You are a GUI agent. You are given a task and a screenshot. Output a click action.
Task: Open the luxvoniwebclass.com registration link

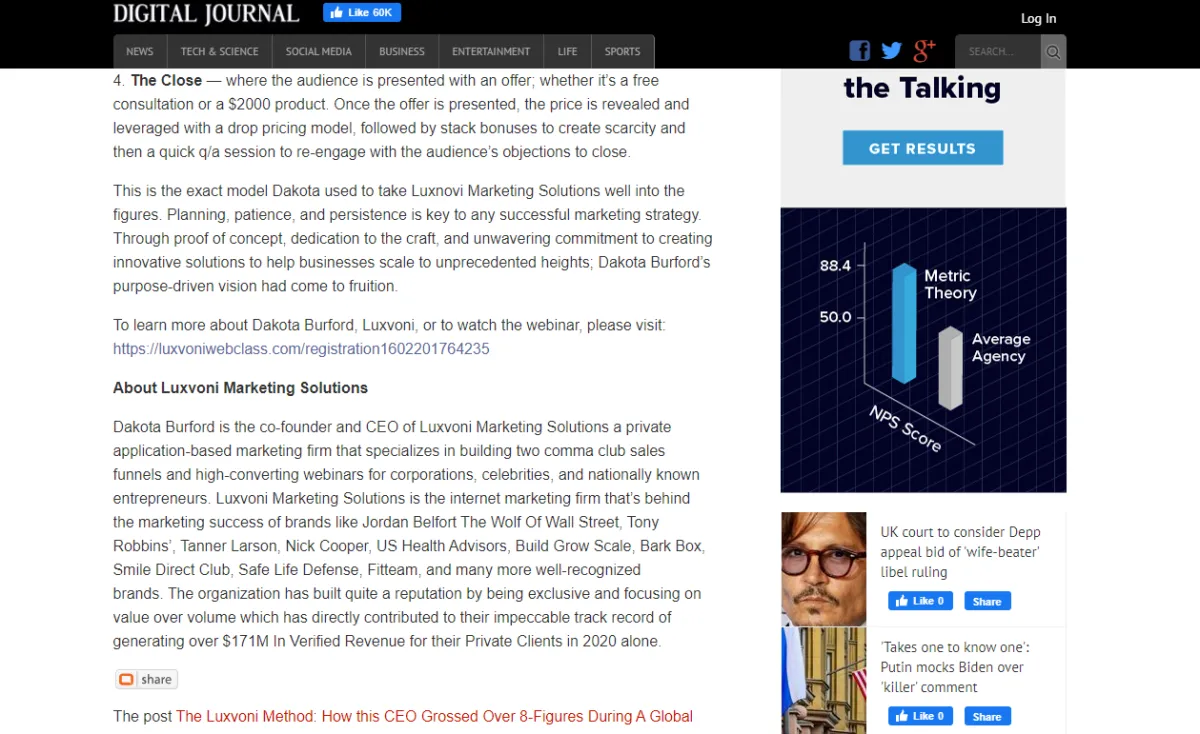click(x=301, y=349)
